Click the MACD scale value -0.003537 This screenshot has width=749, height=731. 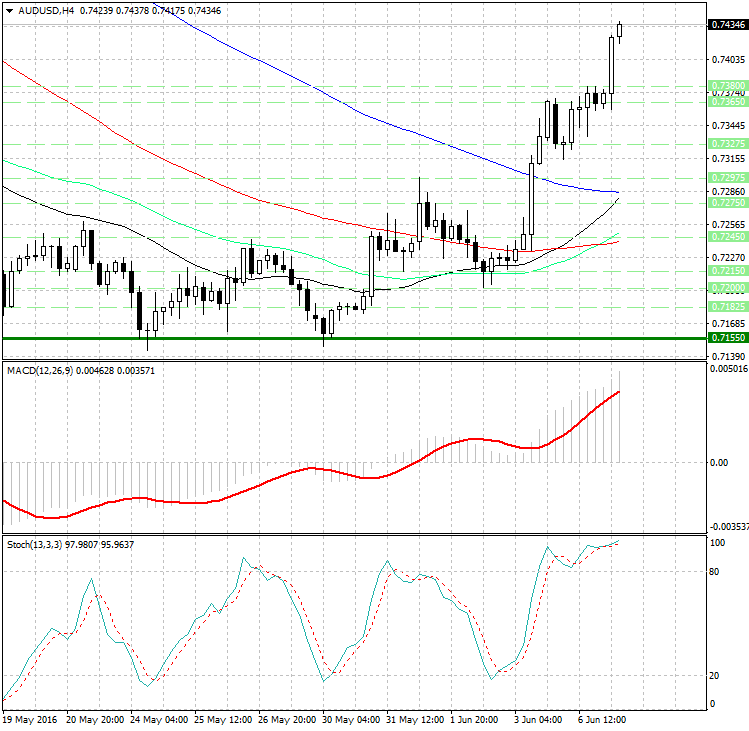(x=729, y=527)
